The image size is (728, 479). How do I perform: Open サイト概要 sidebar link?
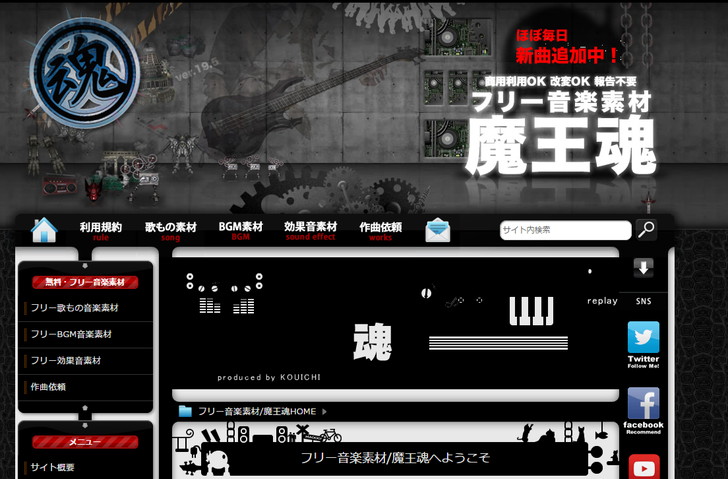52,467
